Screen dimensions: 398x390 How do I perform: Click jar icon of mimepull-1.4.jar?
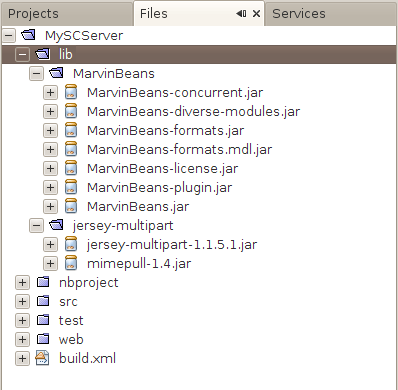coord(71,264)
